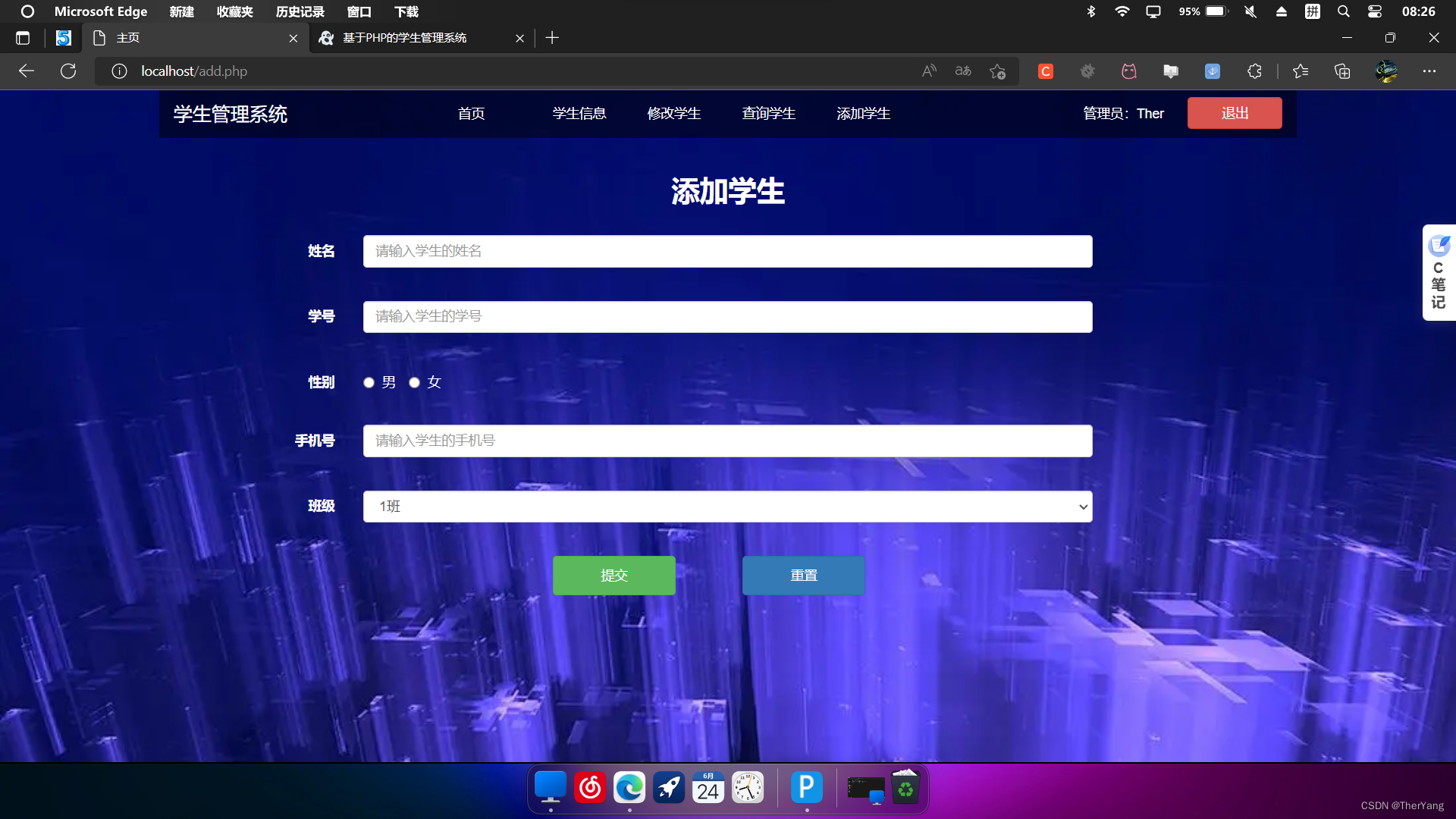Open the blue download extension icon
This screenshot has height=819, width=1456.
[x=1213, y=71]
